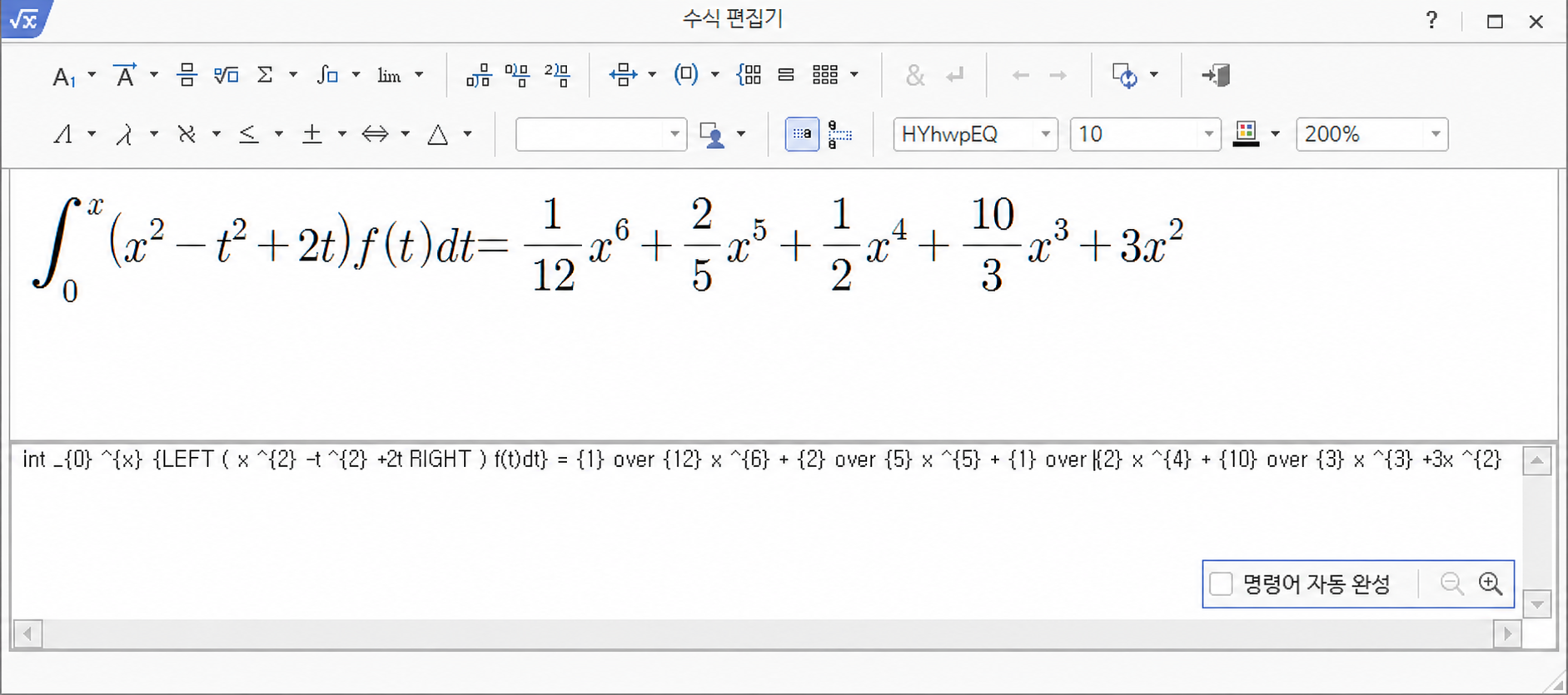
Task: Open the empty command combo box
Action: click(x=601, y=134)
